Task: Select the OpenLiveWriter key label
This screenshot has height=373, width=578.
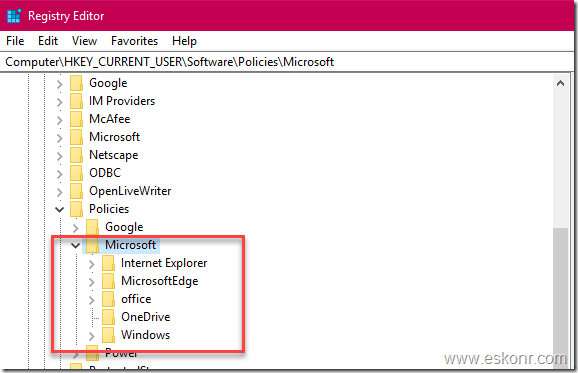Action: (x=130, y=191)
